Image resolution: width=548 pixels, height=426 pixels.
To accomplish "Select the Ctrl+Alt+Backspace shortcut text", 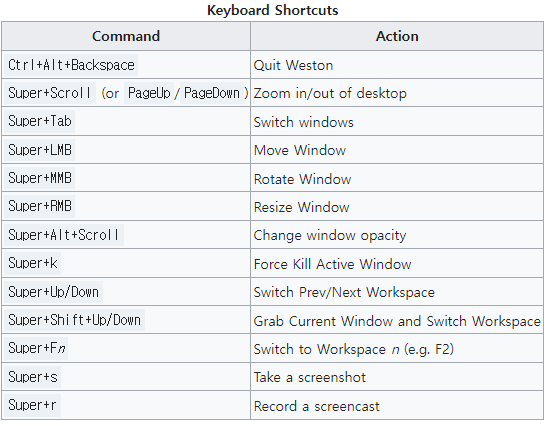I will coord(71,65).
